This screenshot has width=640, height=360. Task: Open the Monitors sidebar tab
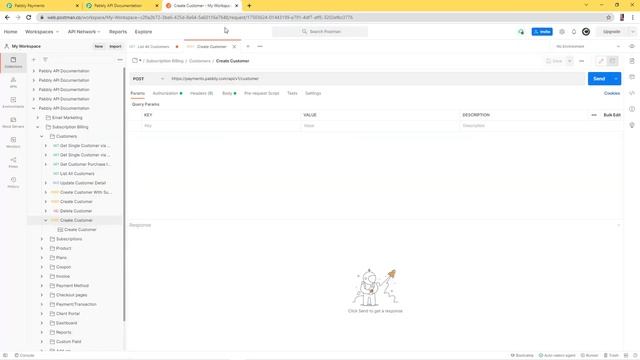click(x=13, y=142)
